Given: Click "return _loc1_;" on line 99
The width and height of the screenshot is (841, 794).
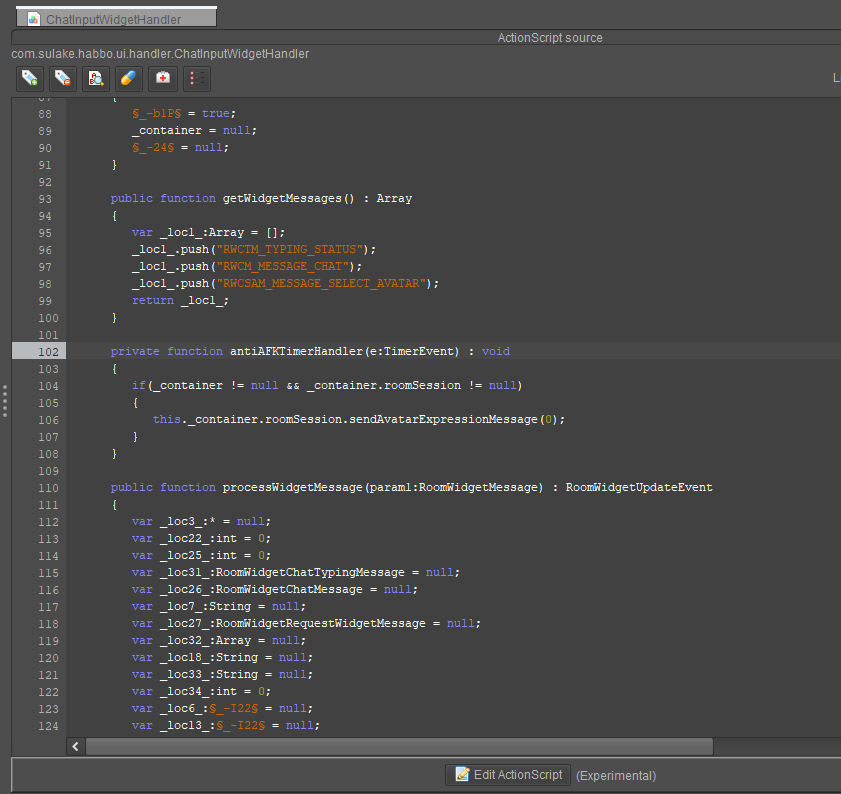Looking at the screenshot, I should click(180, 300).
